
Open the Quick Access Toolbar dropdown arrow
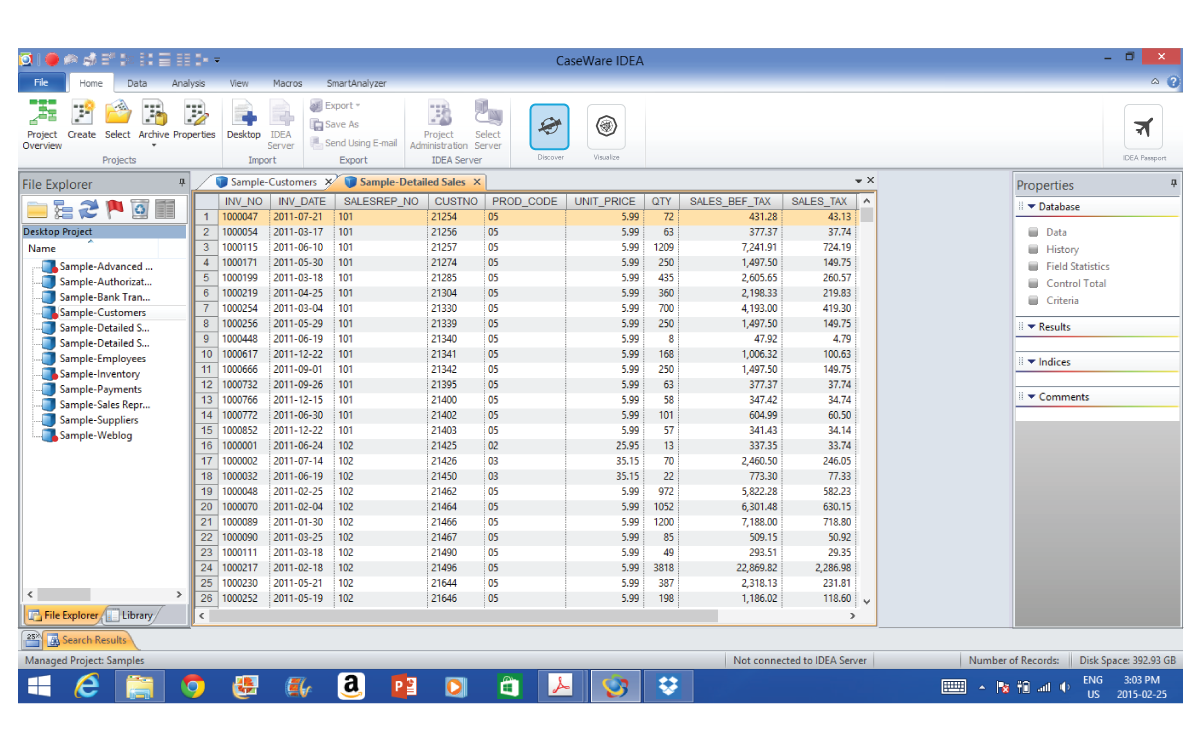click(x=217, y=60)
